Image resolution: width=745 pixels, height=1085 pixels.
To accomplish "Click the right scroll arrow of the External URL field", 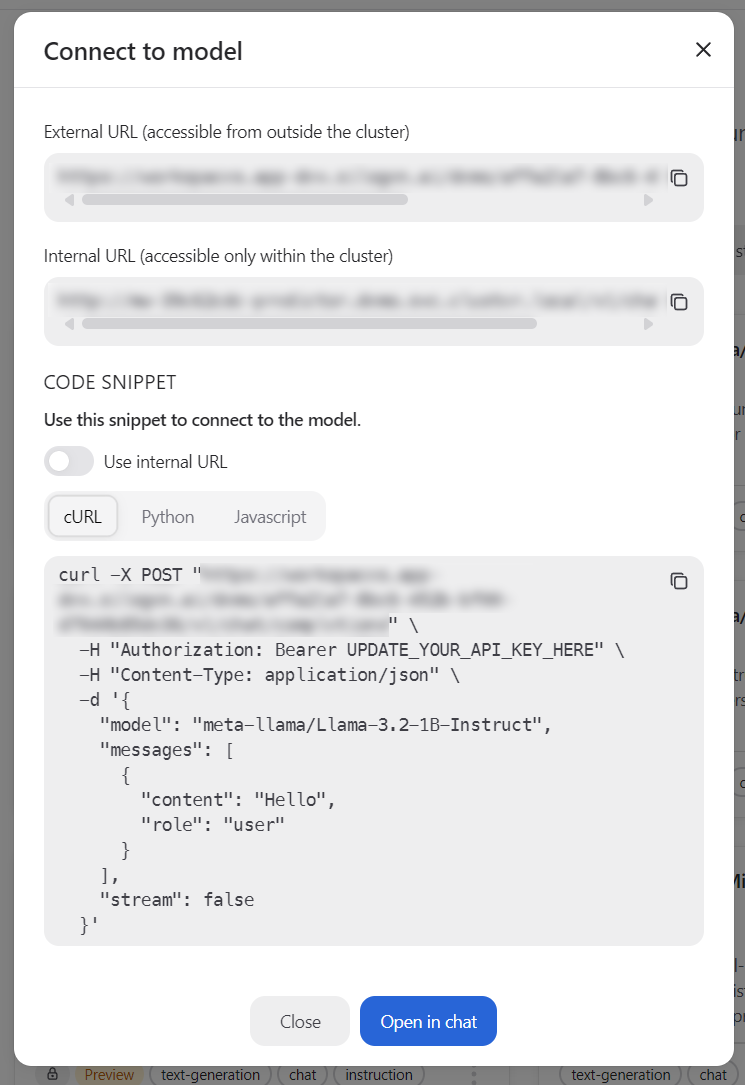I will tap(648, 199).
